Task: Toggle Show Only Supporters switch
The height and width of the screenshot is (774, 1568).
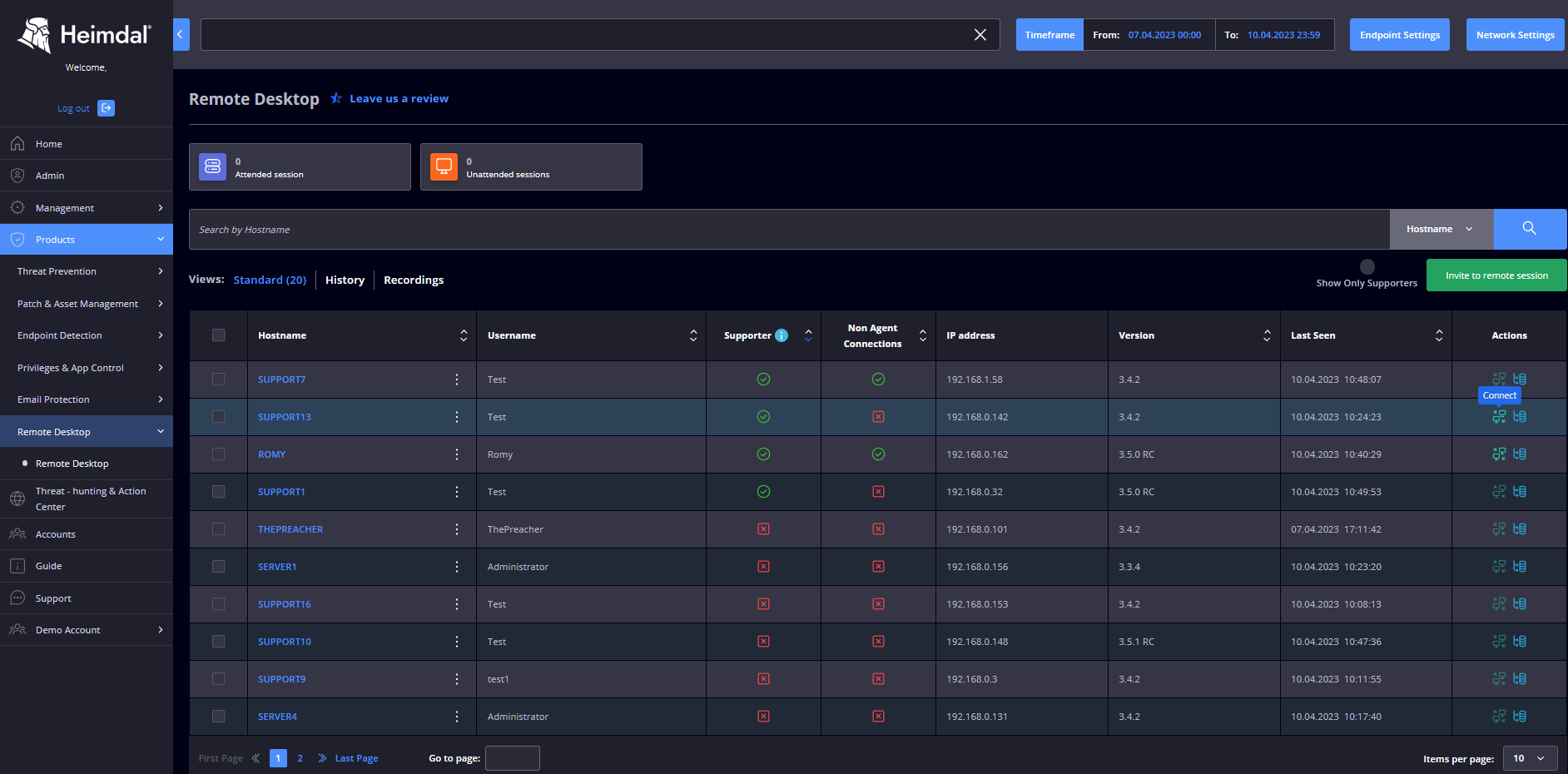Action: click(1367, 267)
